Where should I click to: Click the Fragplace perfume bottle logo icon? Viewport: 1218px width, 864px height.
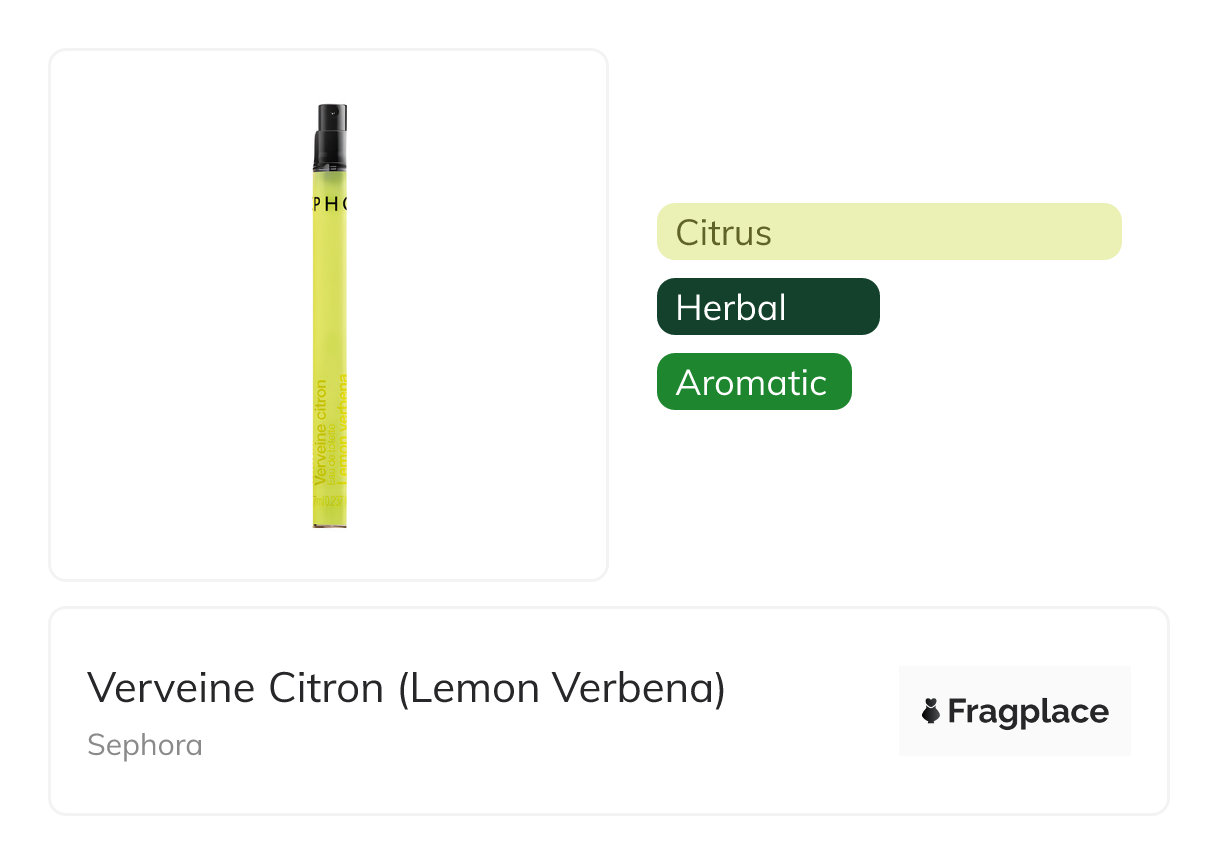[931, 711]
